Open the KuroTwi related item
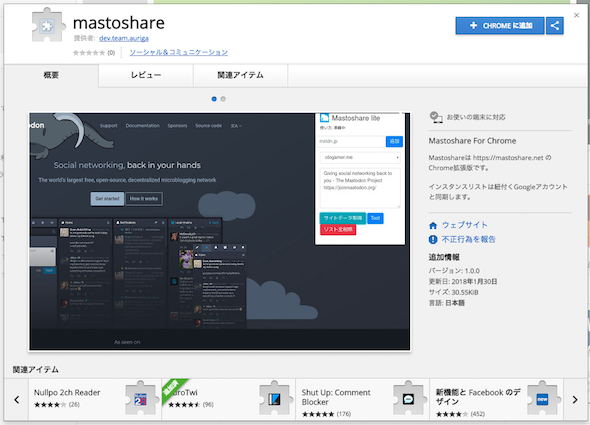Screen dimensions: 590x425 228,399
